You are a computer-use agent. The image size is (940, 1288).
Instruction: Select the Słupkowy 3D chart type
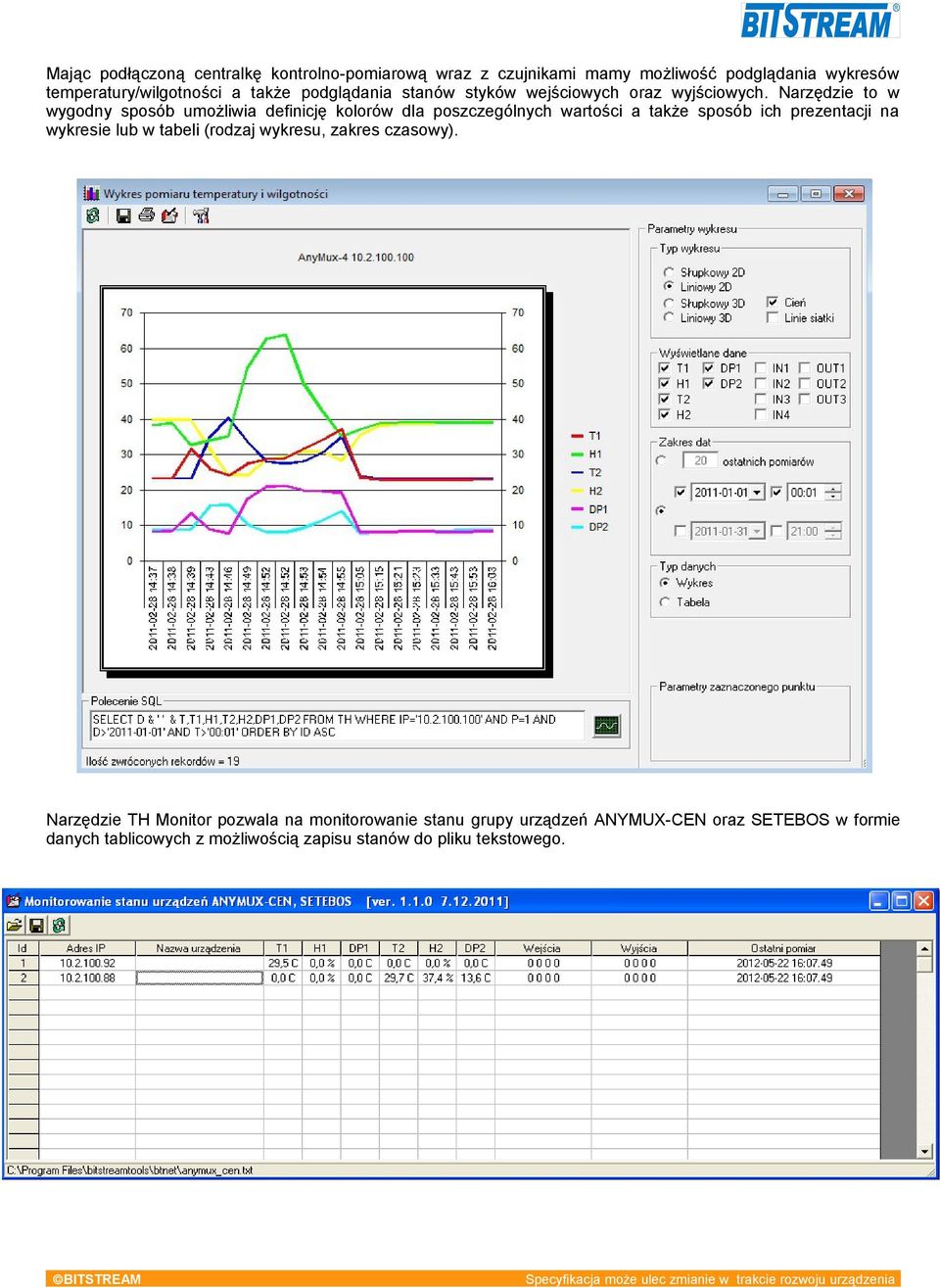[x=669, y=304]
